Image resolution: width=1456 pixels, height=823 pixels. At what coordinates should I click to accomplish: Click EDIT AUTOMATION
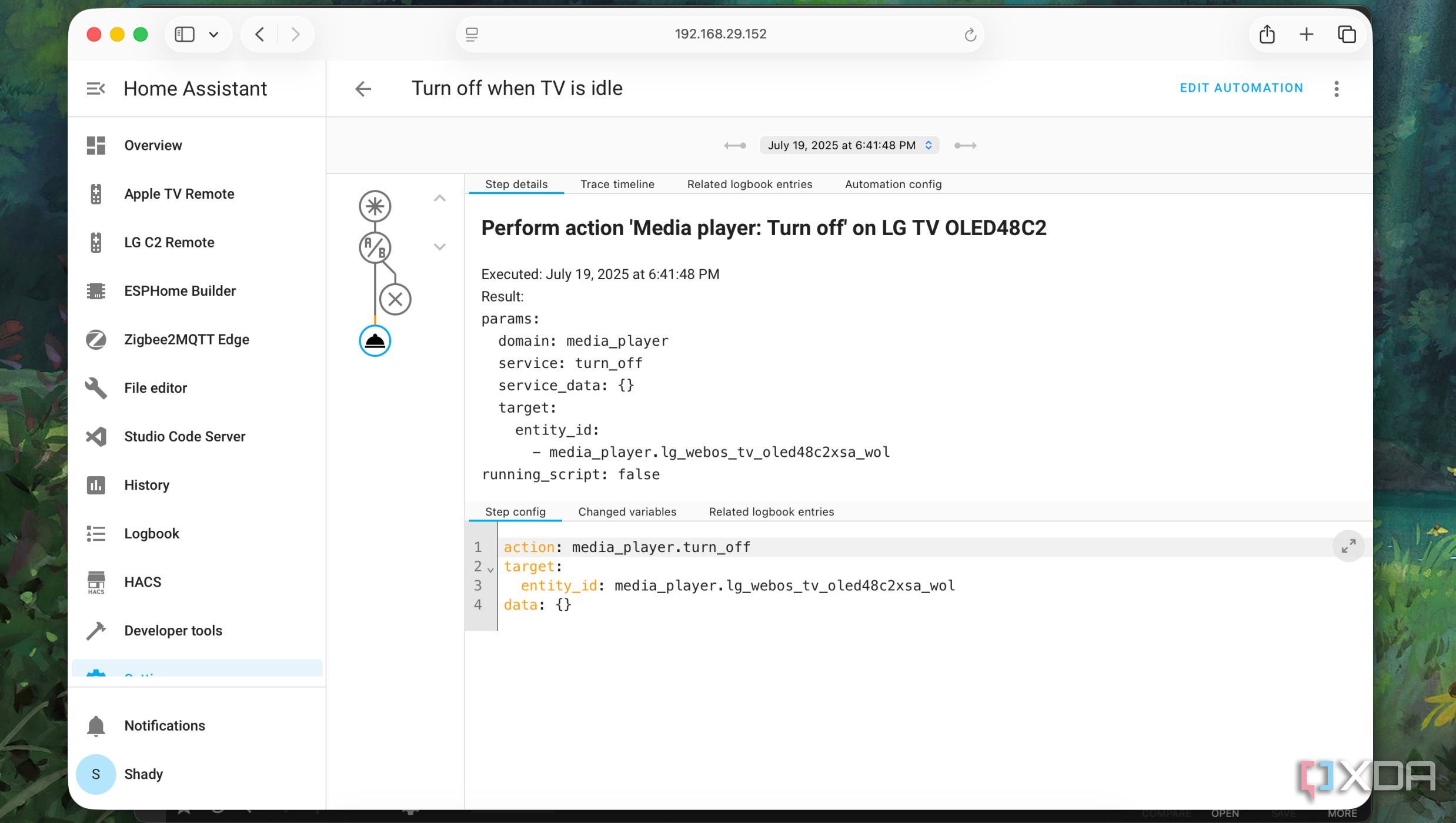tap(1241, 88)
